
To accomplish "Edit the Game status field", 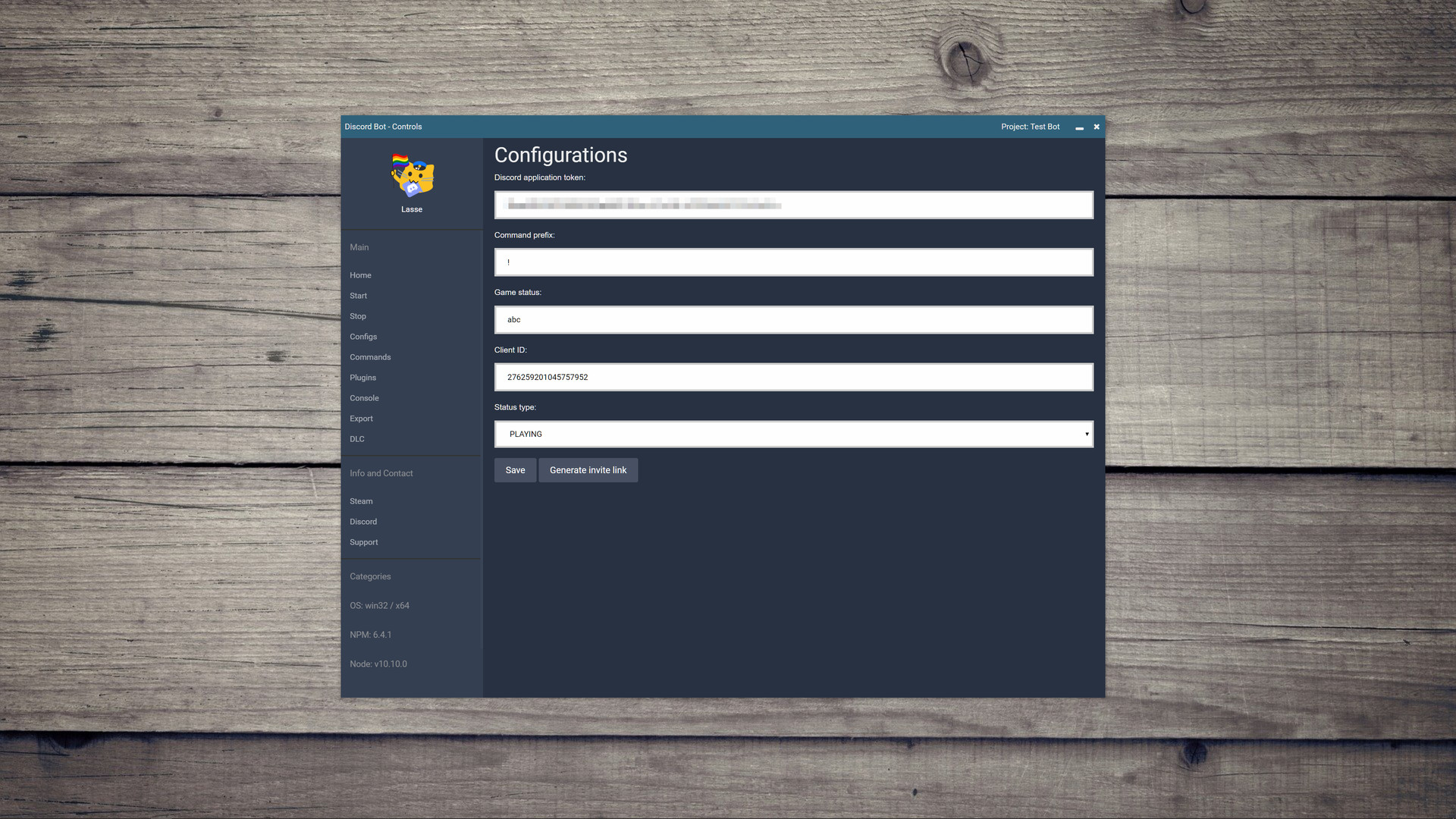I will point(793,319).
